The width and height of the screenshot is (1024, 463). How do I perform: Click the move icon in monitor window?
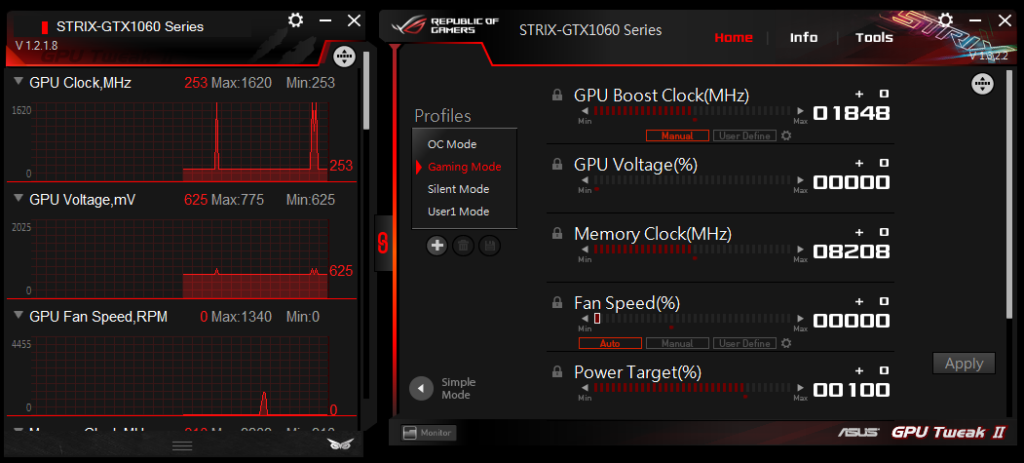click(x=344, y=57)
